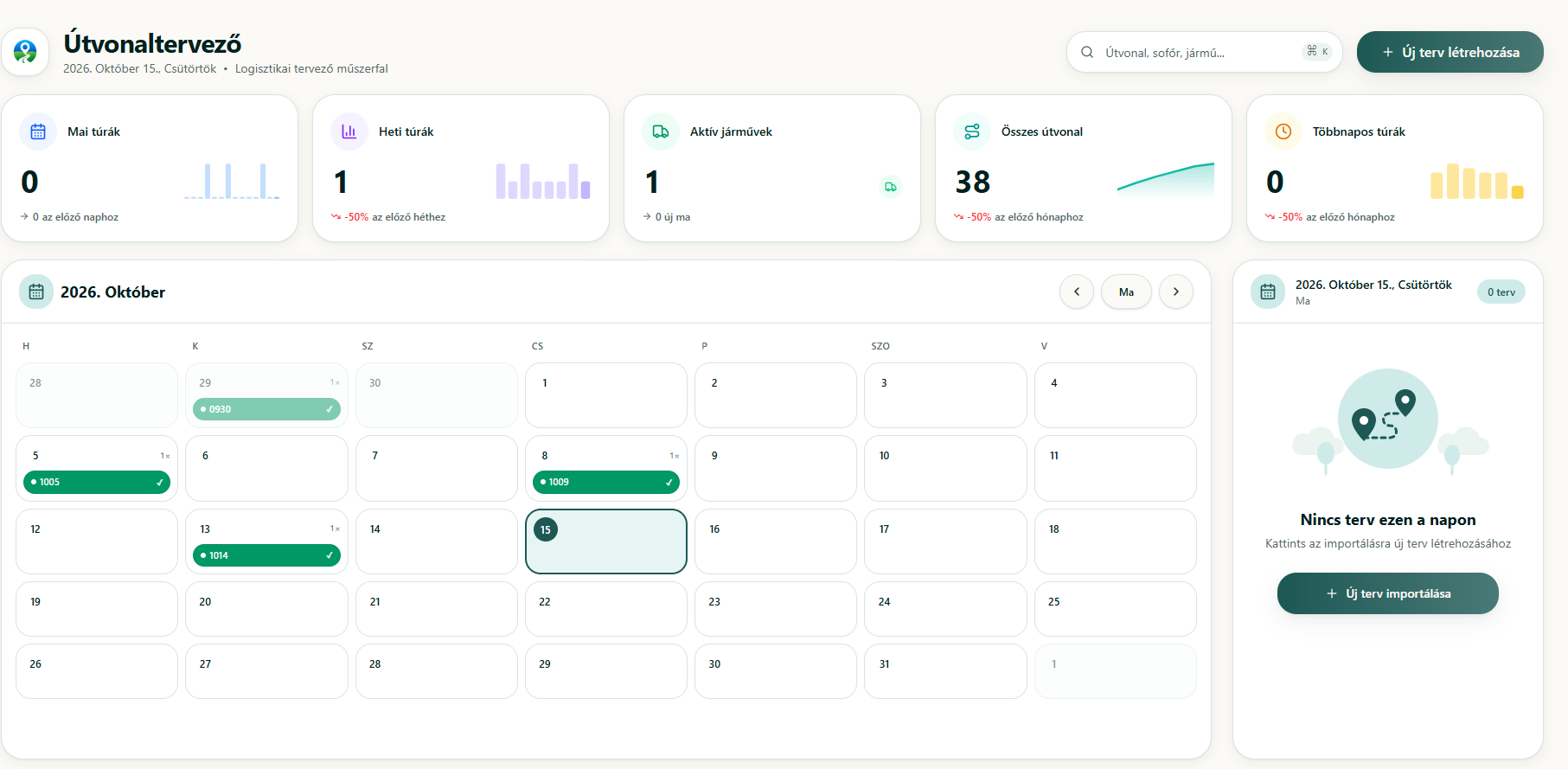1568x769 pixels.
Task: Select October 22 calendar cell
Action: [x=606, y=609]
